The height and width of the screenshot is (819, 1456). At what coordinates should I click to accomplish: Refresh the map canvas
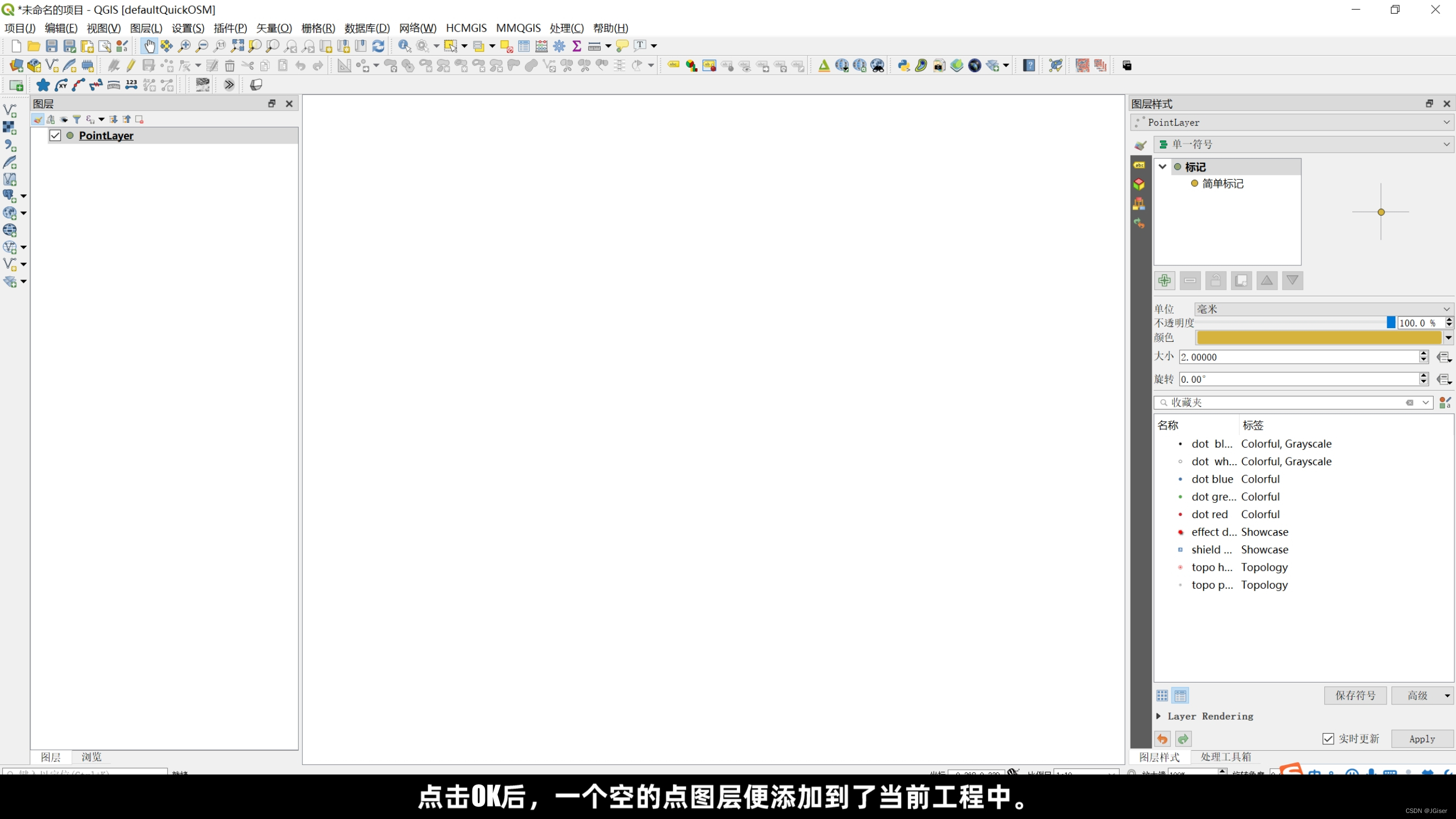click(x=378, y=46)
